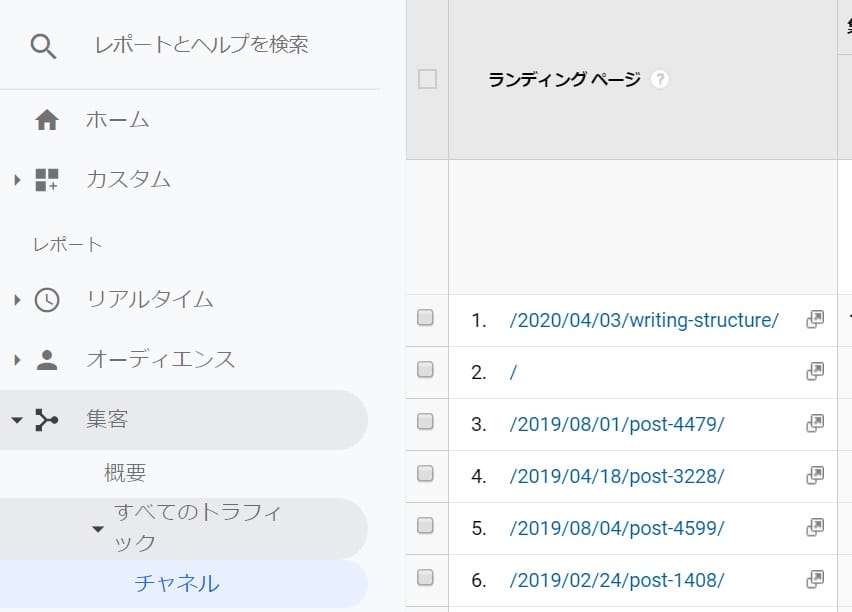Open new window icon next to /2020/04/03/writing-structure/

click(815, 319)
